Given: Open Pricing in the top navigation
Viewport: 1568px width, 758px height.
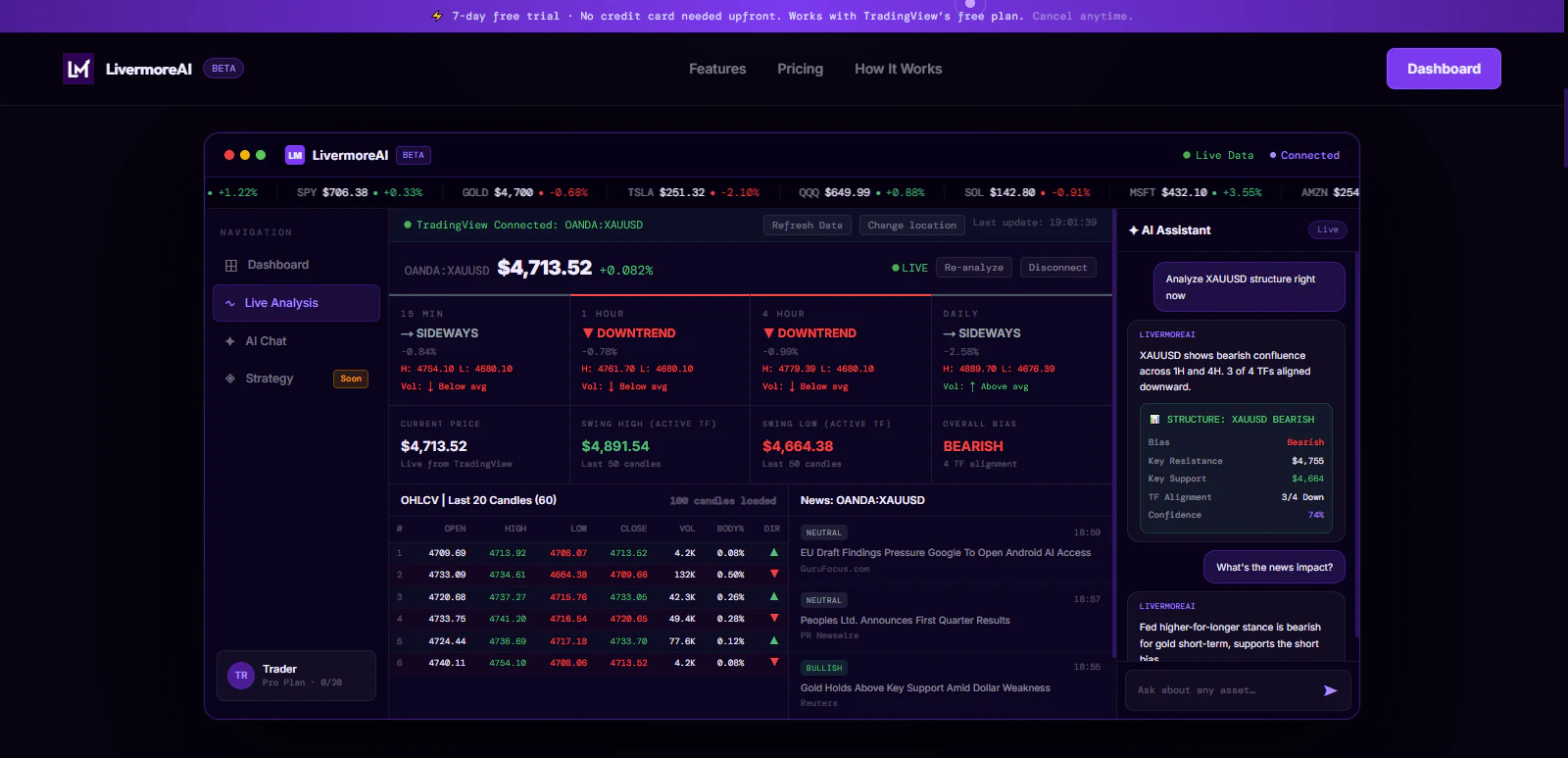Looking at the screenshot, I should 801,69.
